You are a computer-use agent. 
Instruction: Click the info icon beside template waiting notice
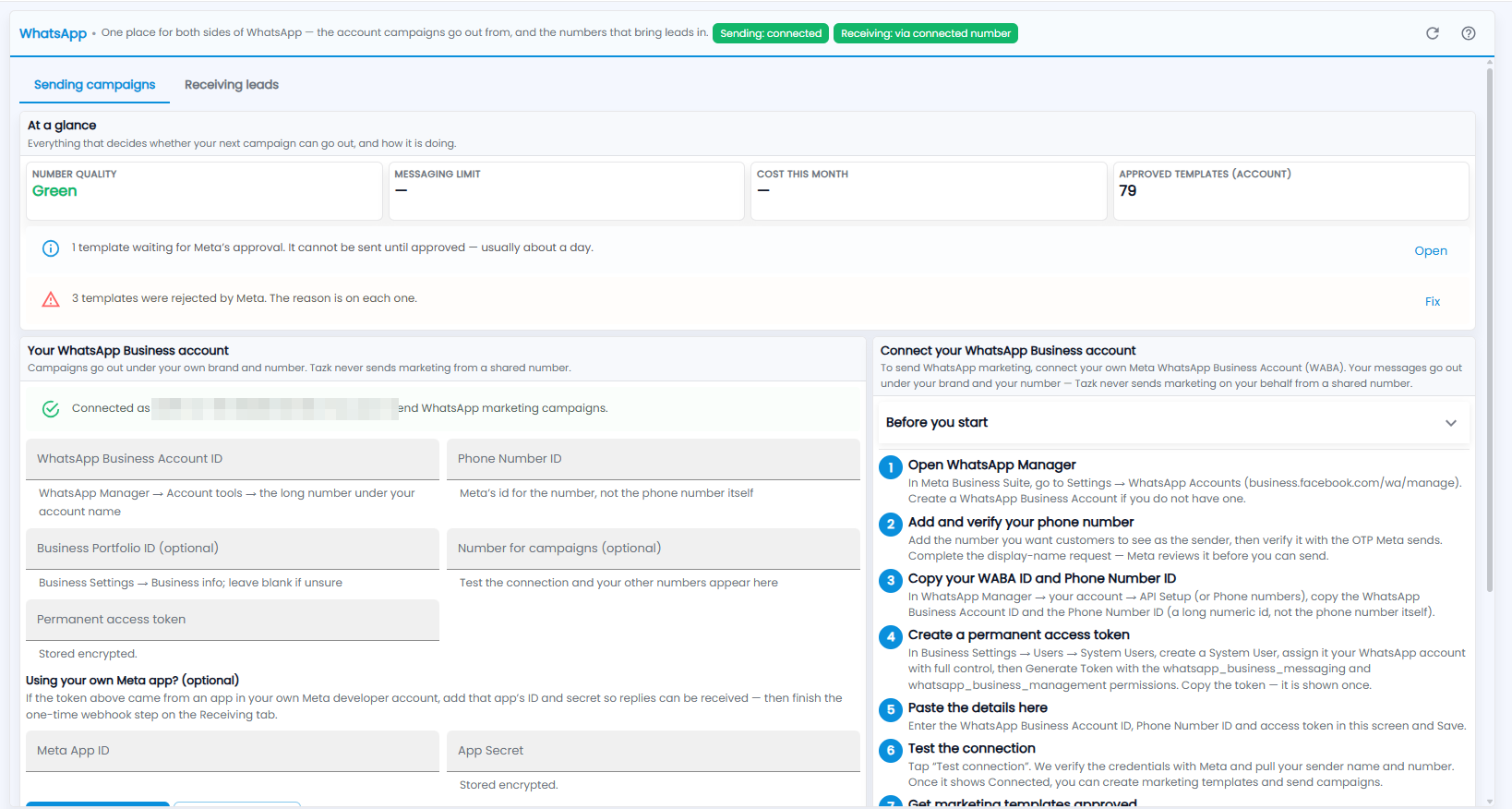pos(51,248)
